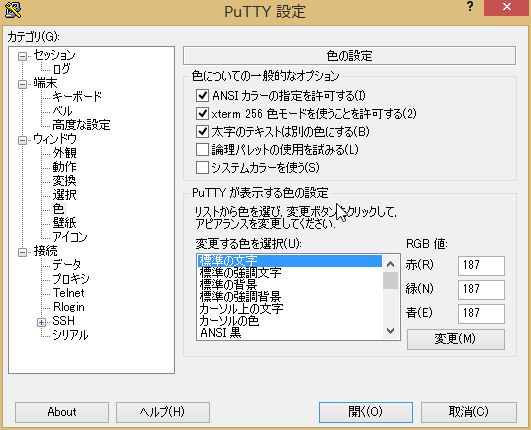Open 壁紙 settings

(64, 223)
